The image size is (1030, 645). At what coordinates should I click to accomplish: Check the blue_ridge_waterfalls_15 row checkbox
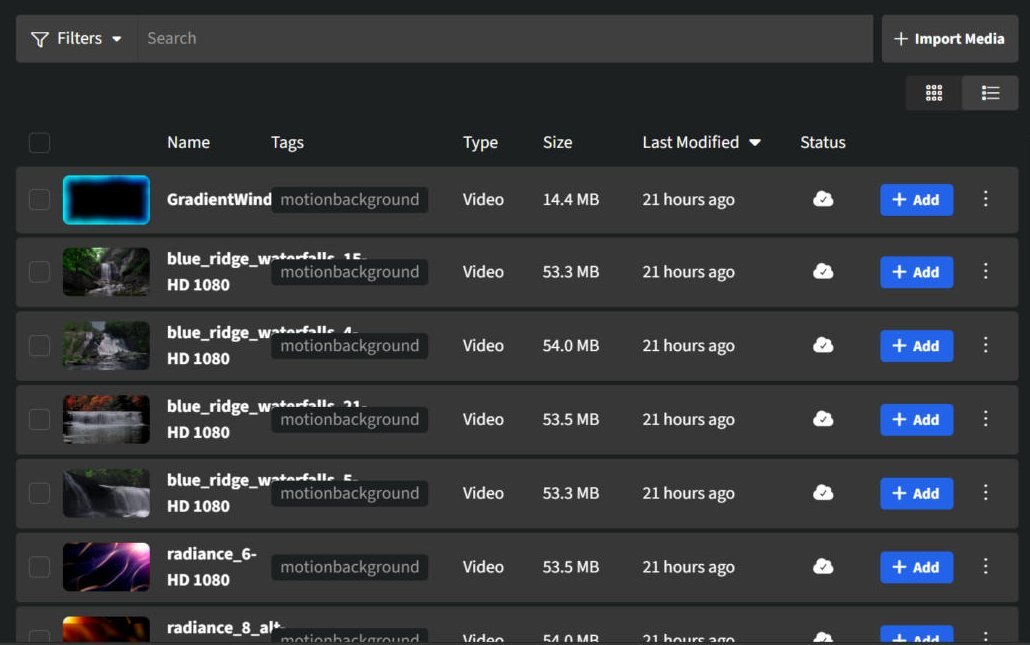(39, 272)
